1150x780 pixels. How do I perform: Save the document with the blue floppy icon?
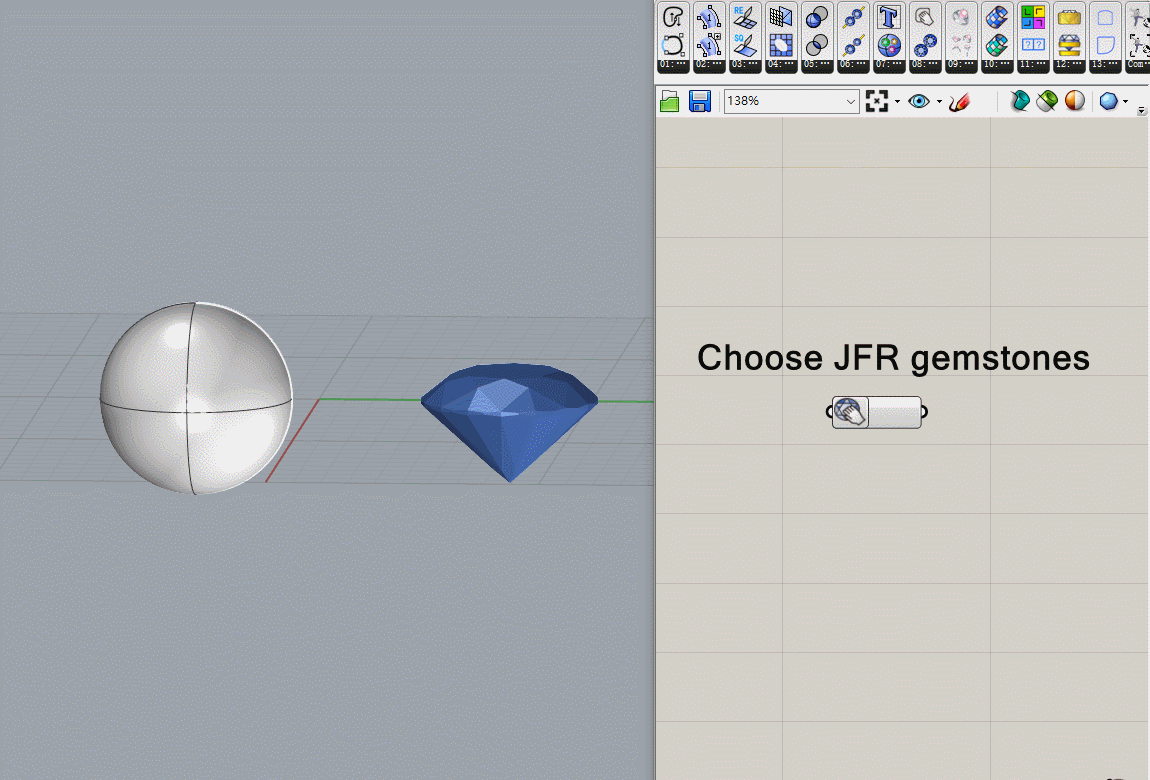pos(700,101)
